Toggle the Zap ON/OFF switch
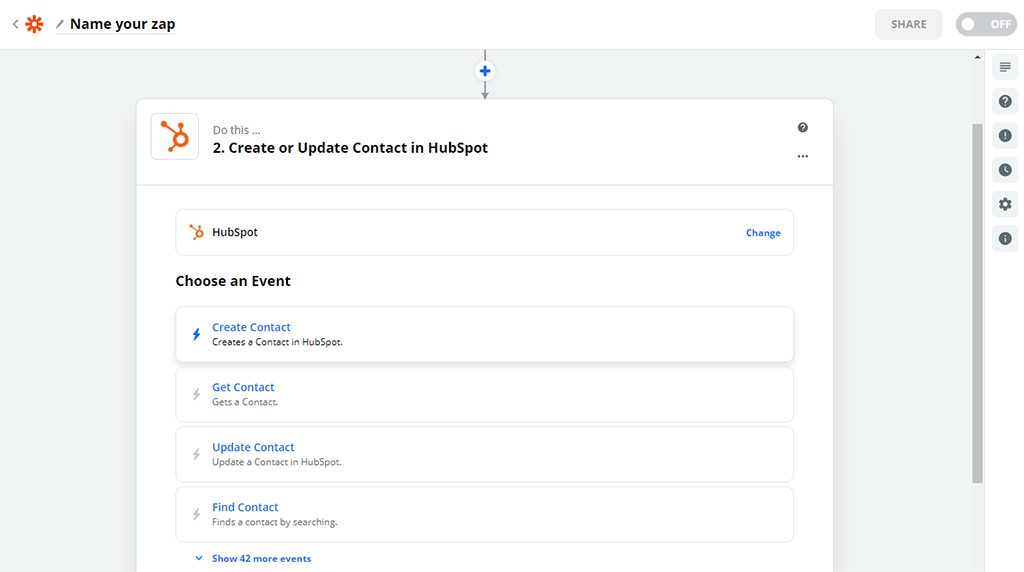This screenshot has width=1024, height=572. 985,24
